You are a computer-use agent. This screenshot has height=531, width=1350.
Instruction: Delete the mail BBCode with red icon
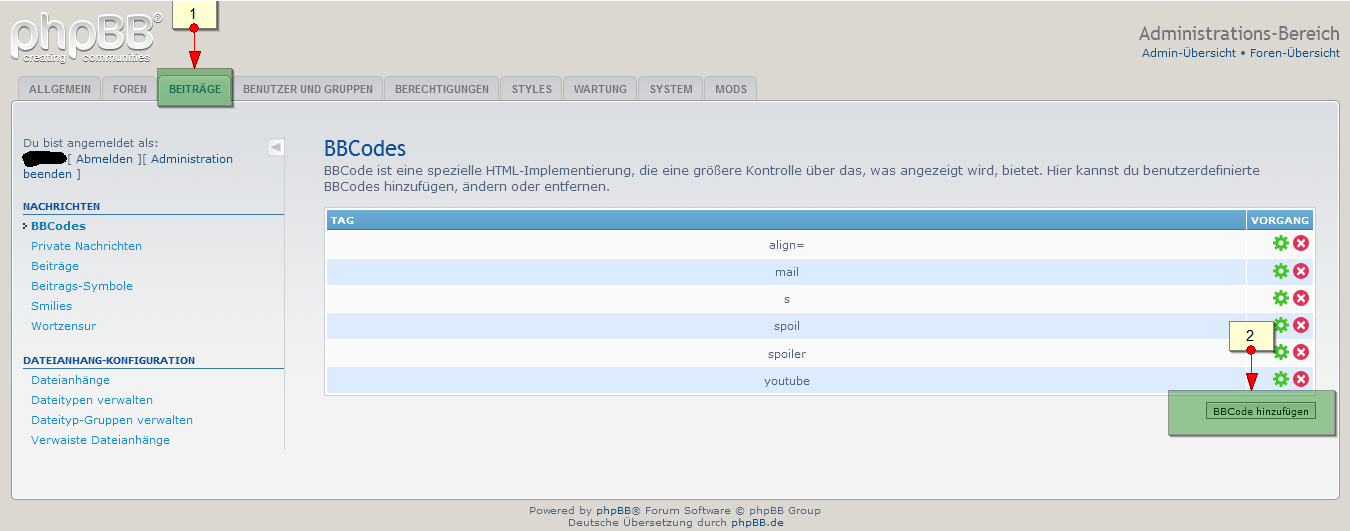(x=1301, y=271)
